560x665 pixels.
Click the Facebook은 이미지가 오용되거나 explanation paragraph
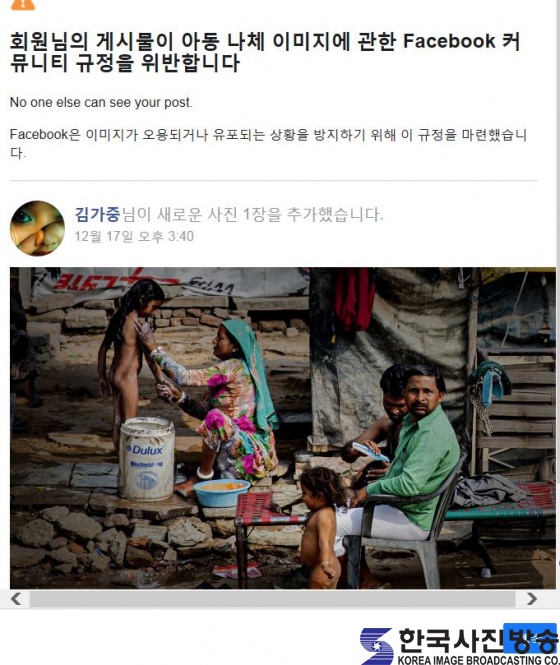coord(268,143)
